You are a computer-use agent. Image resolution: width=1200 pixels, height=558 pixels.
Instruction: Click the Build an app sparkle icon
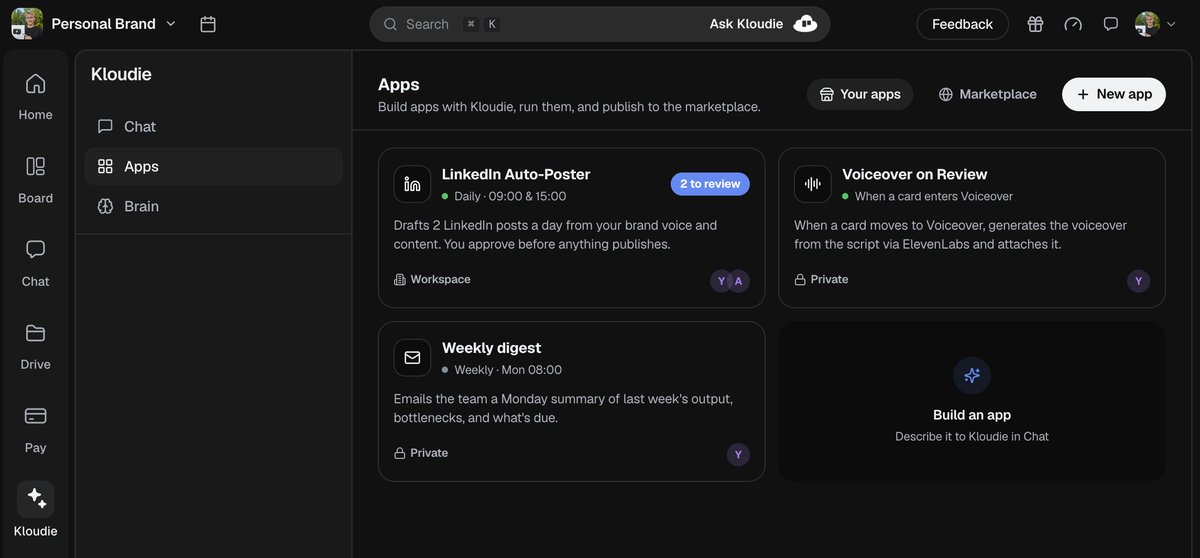(x=972, y=376)
